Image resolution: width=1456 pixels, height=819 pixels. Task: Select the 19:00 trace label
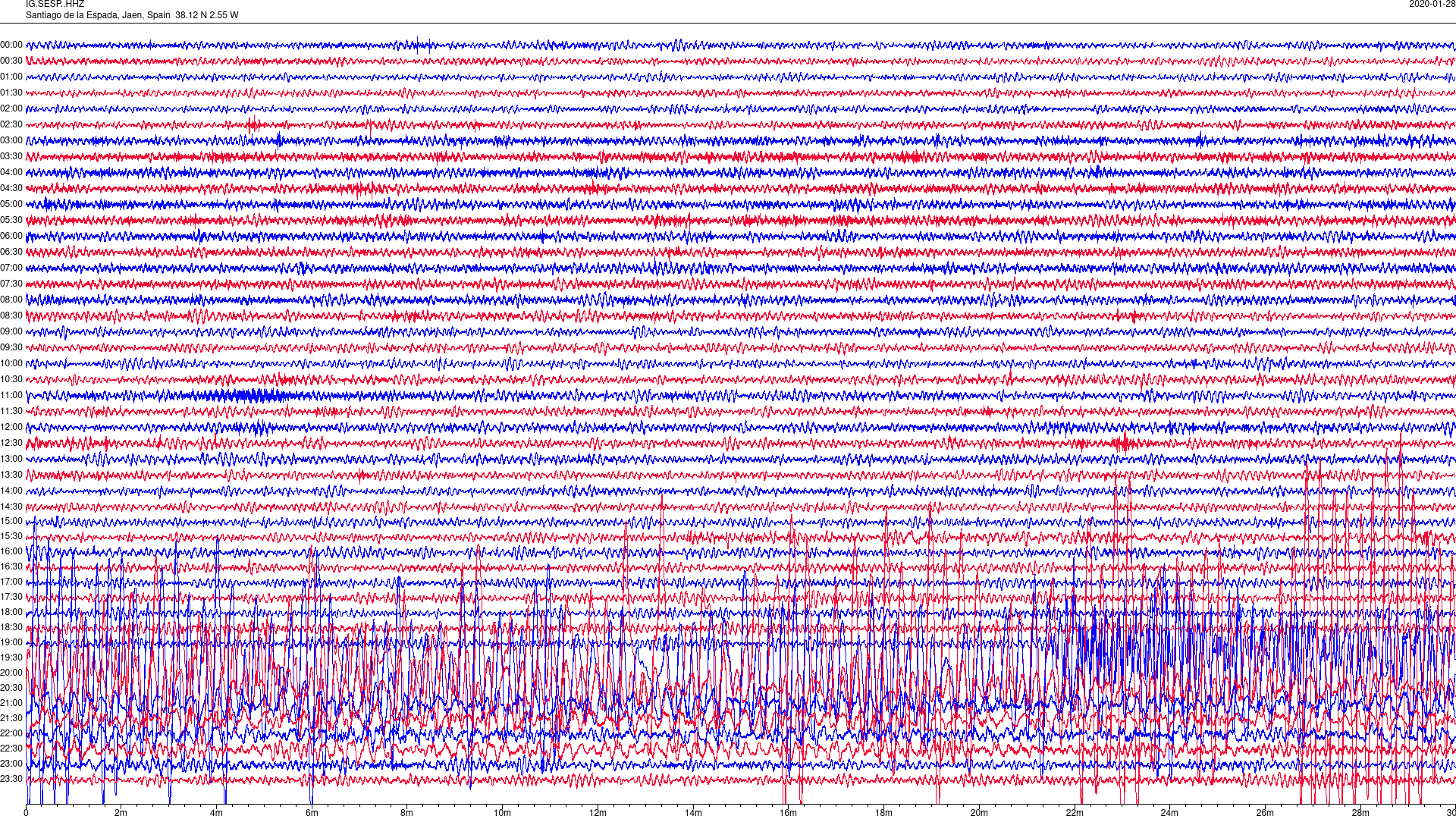(x=11, y=642)
